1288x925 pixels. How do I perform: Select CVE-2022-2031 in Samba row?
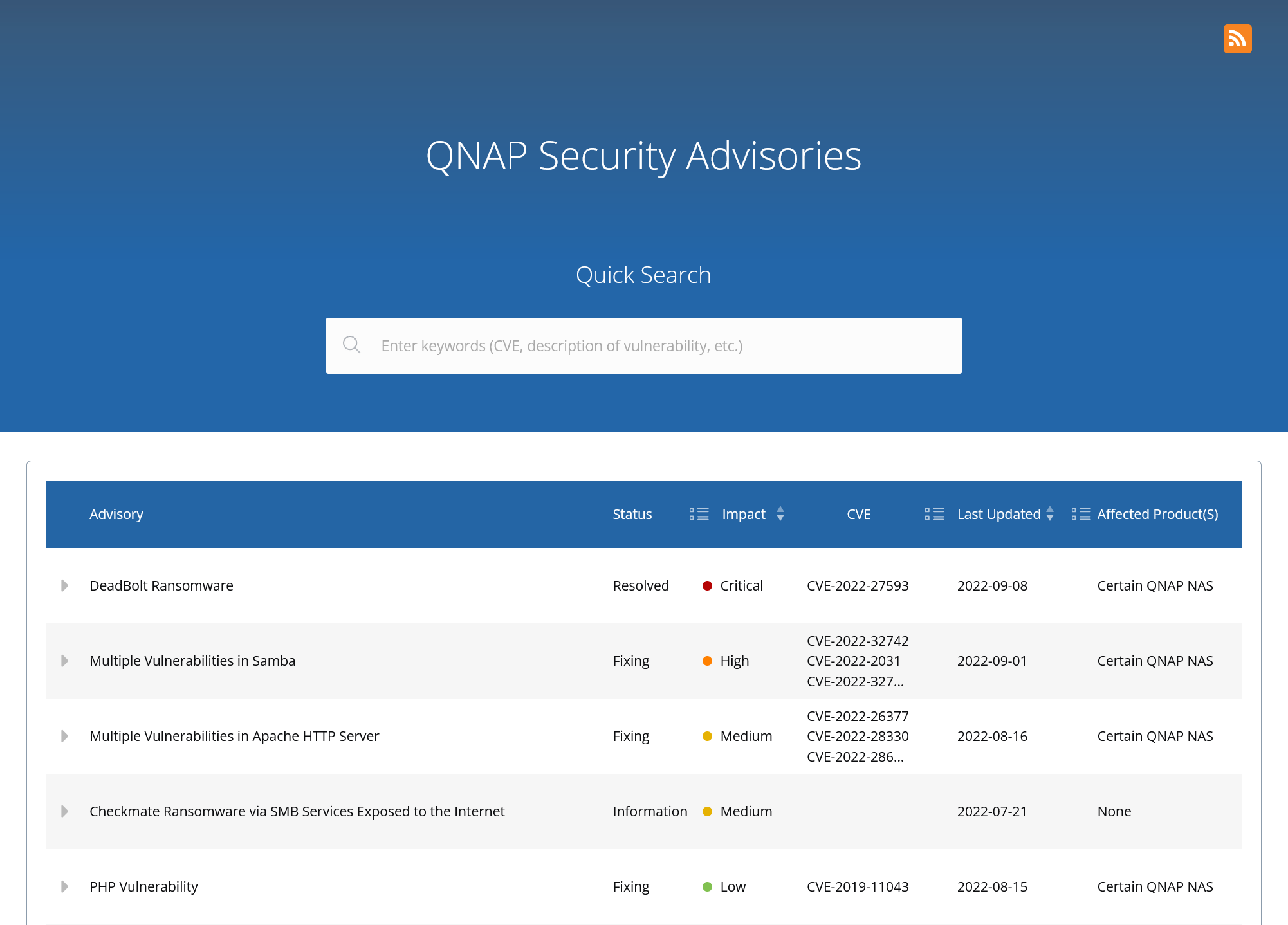click(x=854, y=661)
